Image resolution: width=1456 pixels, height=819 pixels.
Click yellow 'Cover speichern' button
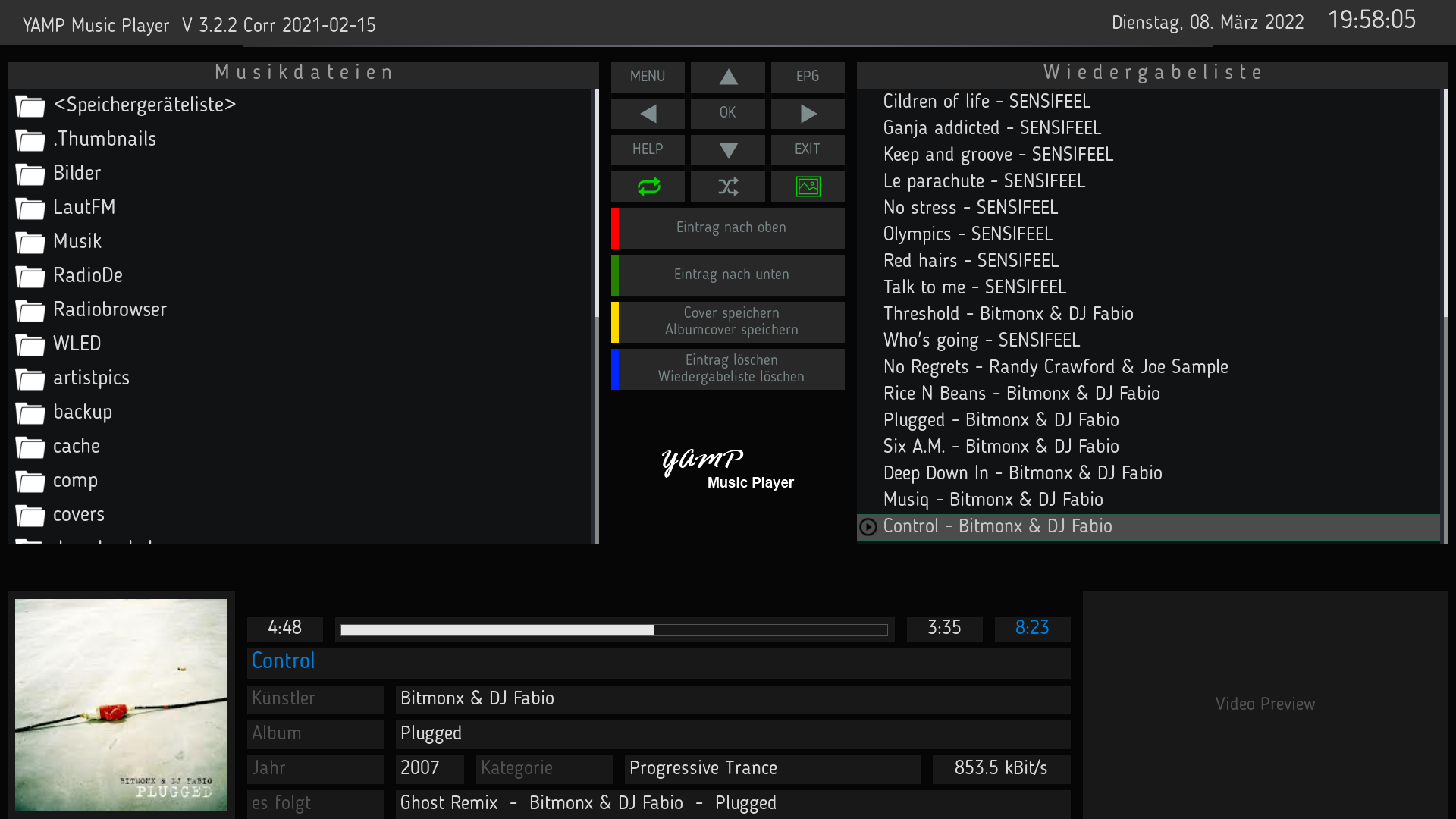tap(728, 322)
